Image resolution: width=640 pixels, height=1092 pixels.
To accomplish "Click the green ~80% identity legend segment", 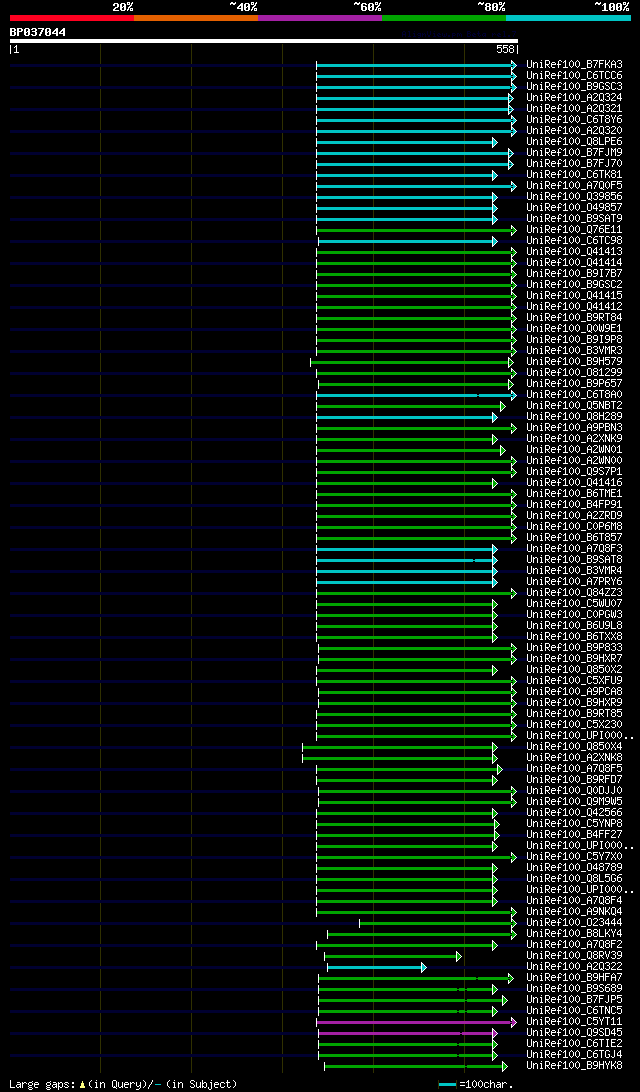I will (444, 17).
